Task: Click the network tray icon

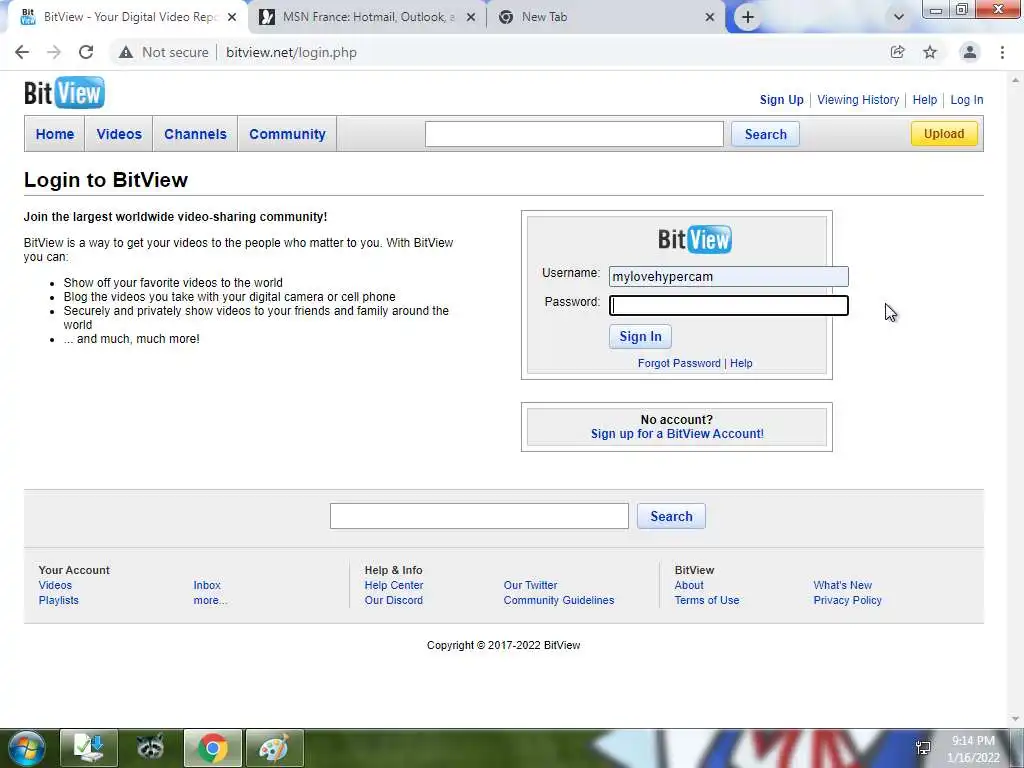Action: click(923, 748)
